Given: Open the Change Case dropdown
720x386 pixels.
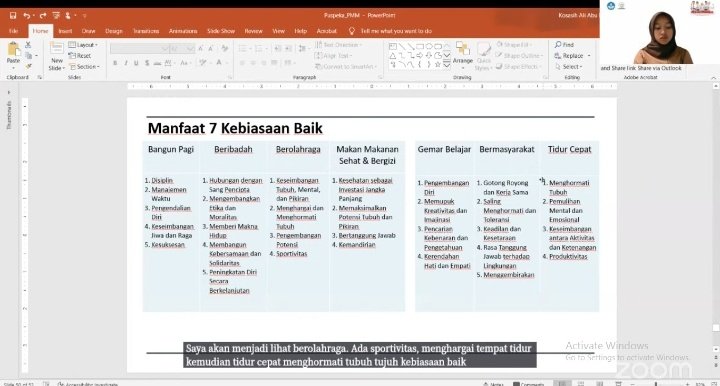Looking at the screenshot, I should 185,63.
